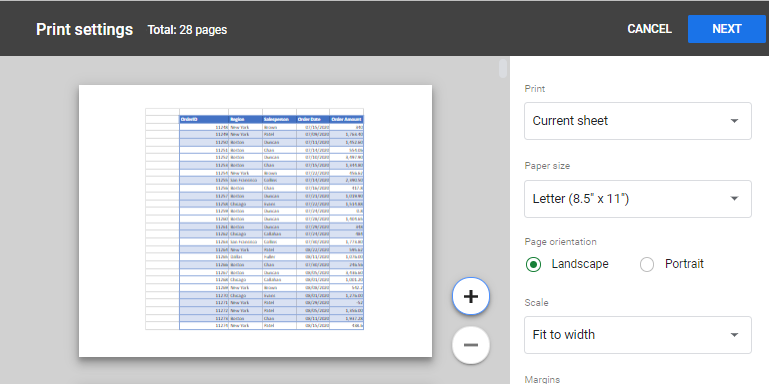Click the Print settings title
The width and height of the screenshot is (769, 384).
[x=84, y=29]
